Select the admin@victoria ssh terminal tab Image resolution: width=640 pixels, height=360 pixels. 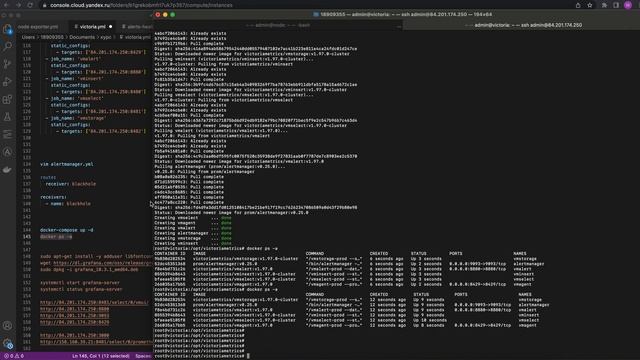pos(524,25)
